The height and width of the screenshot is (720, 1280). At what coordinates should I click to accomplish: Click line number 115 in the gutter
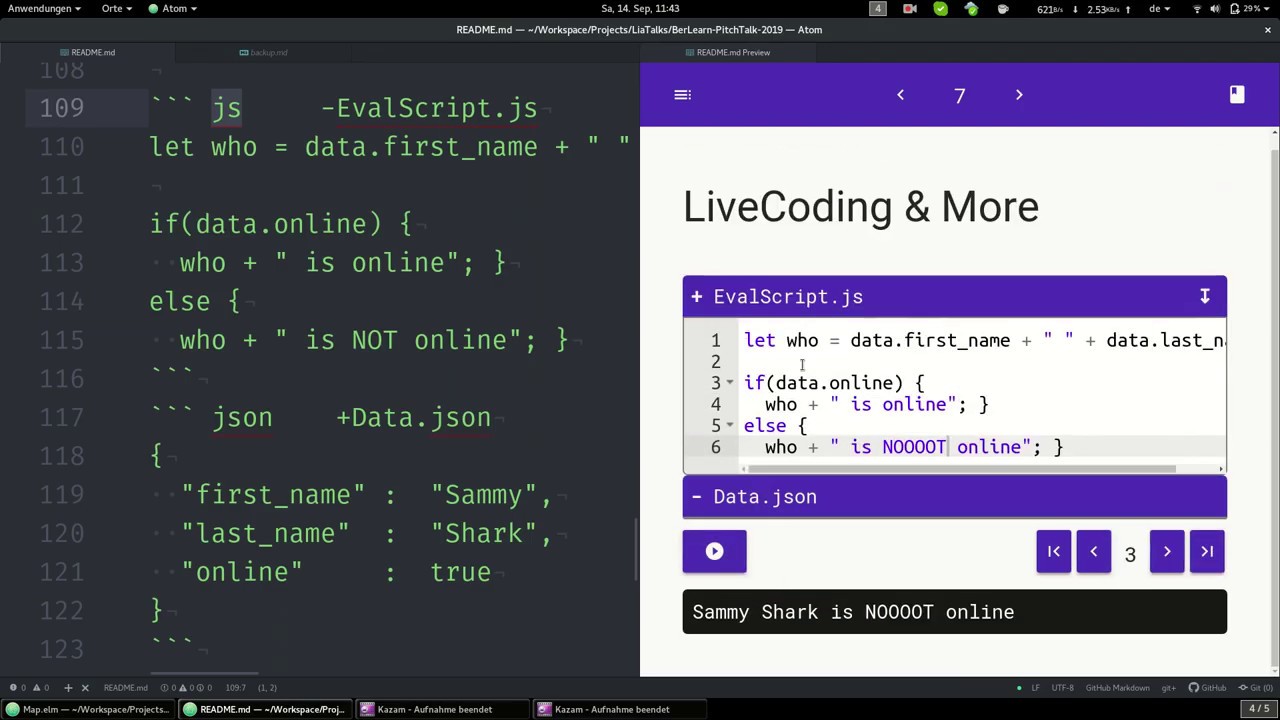click(62, 340)
